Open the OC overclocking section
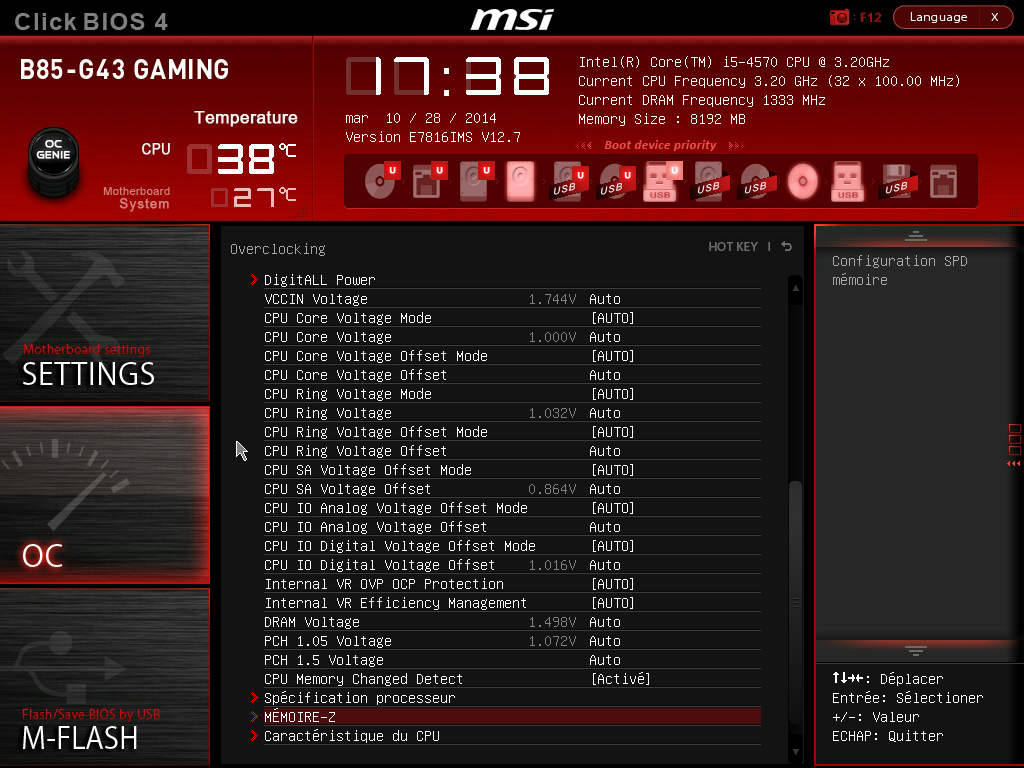Screen dimensions: 1024x768 104,495
